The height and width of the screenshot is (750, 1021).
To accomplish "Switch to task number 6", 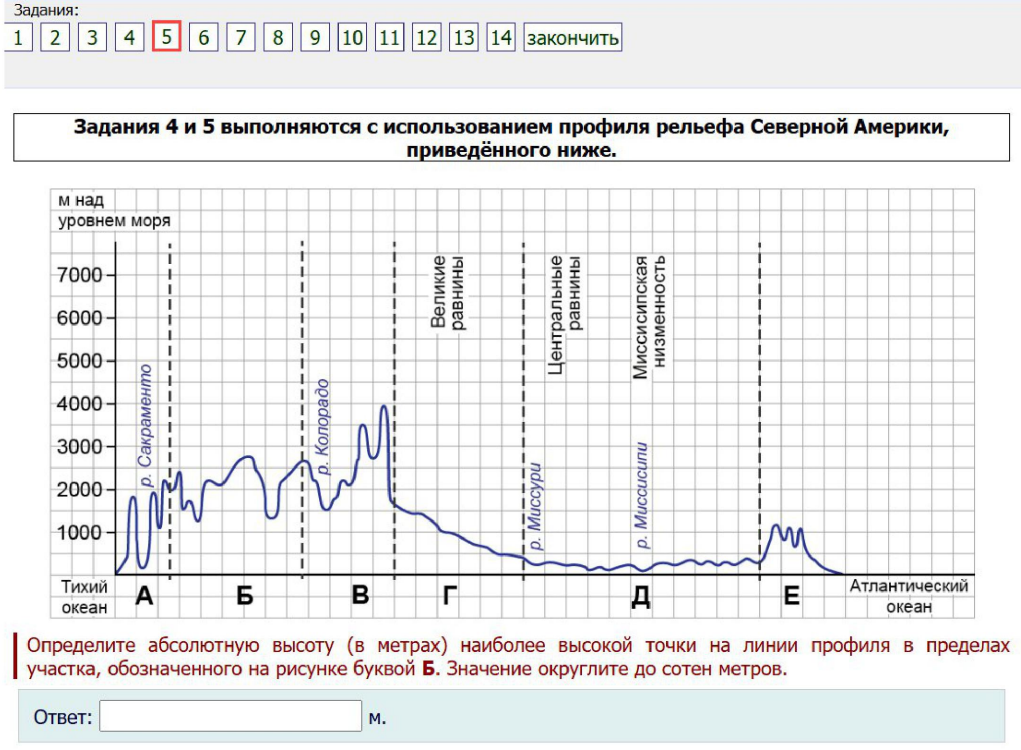I will coord(203,38).
